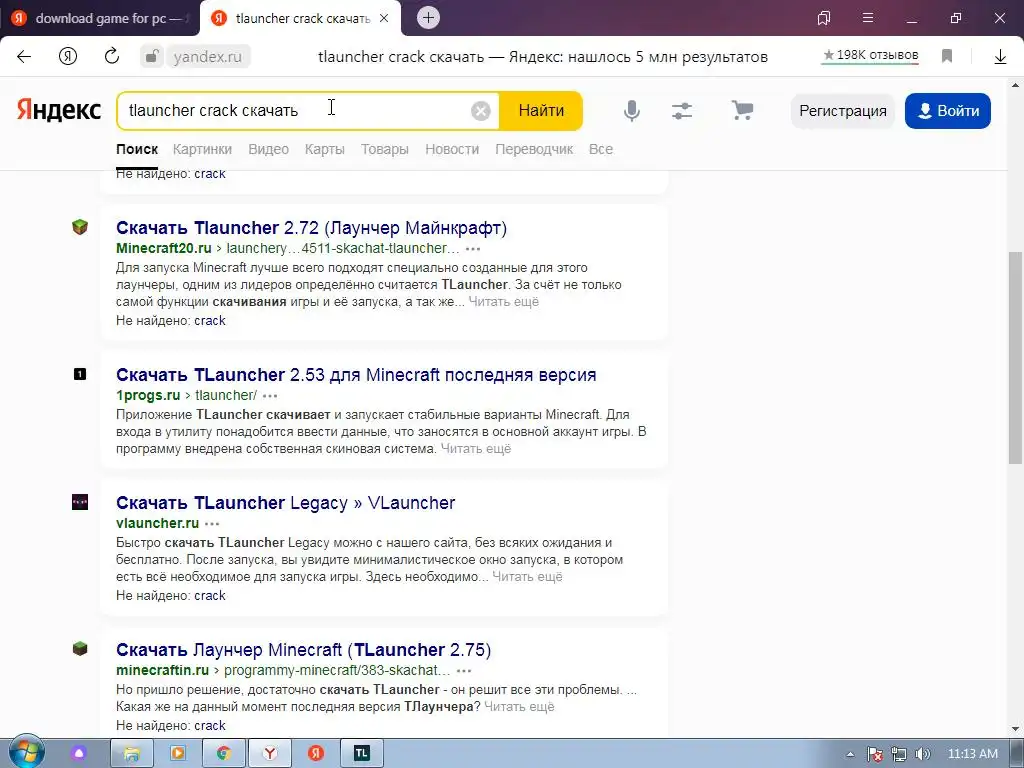The image size is (1024, 768).
Task: Click the yandex.ru address bar
Action: pyautogui.click(x=208, y=57)
